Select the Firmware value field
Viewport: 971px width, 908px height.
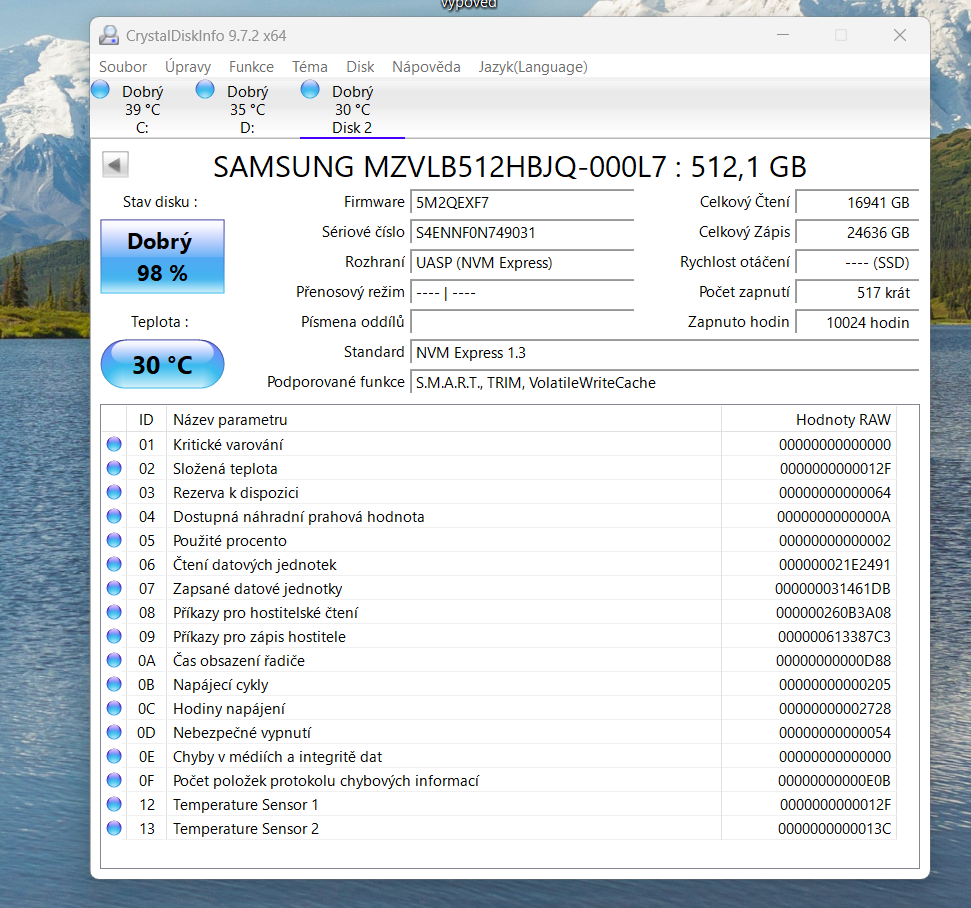521,202
